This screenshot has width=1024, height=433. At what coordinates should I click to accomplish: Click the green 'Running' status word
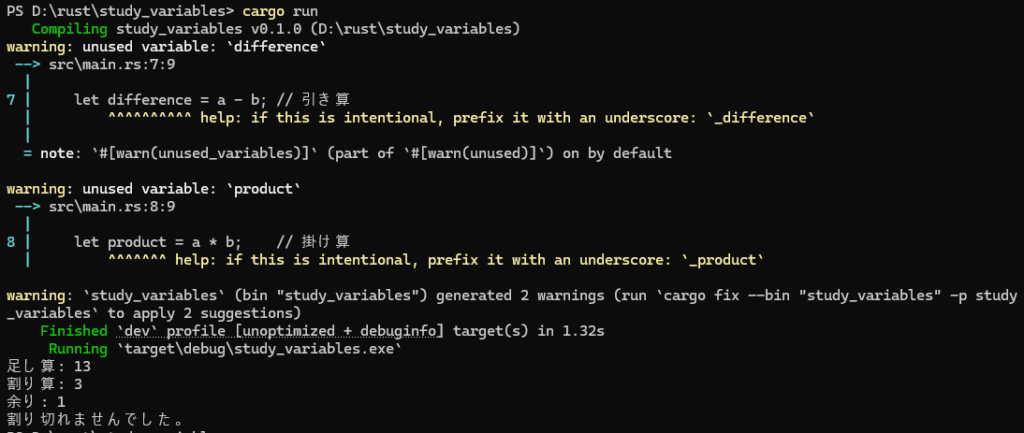pos(78,349)
